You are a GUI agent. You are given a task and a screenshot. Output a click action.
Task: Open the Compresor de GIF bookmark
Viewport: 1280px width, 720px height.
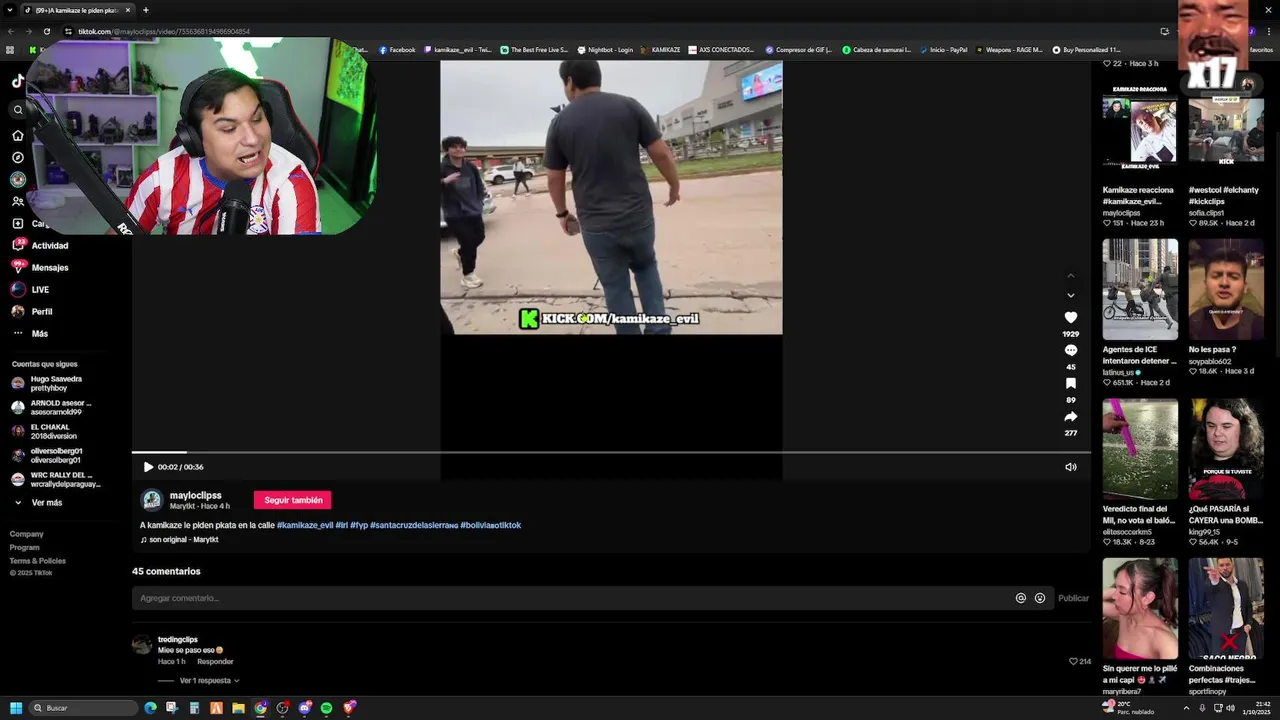coord(799,50)
